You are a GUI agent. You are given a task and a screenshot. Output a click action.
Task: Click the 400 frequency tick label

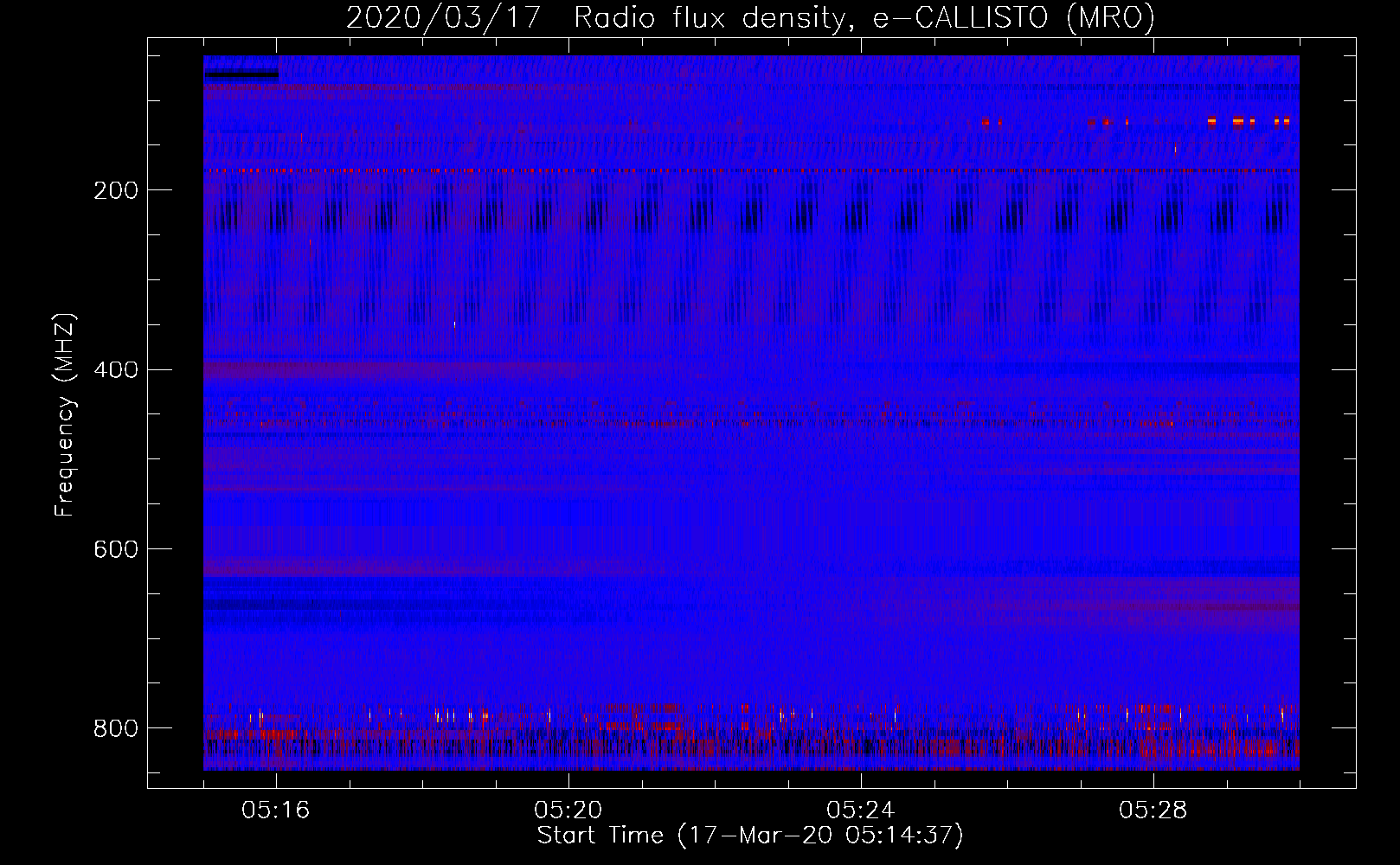[115, 370]
